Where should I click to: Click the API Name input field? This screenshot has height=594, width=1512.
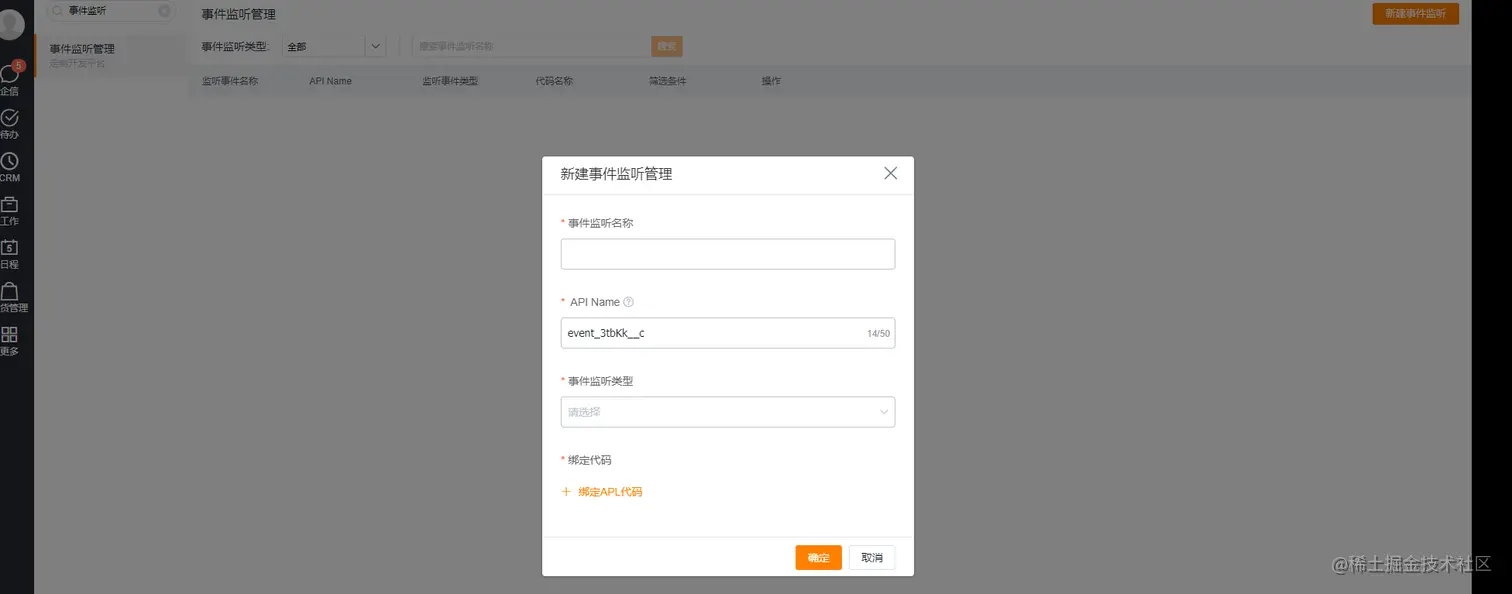click(728, 333)
